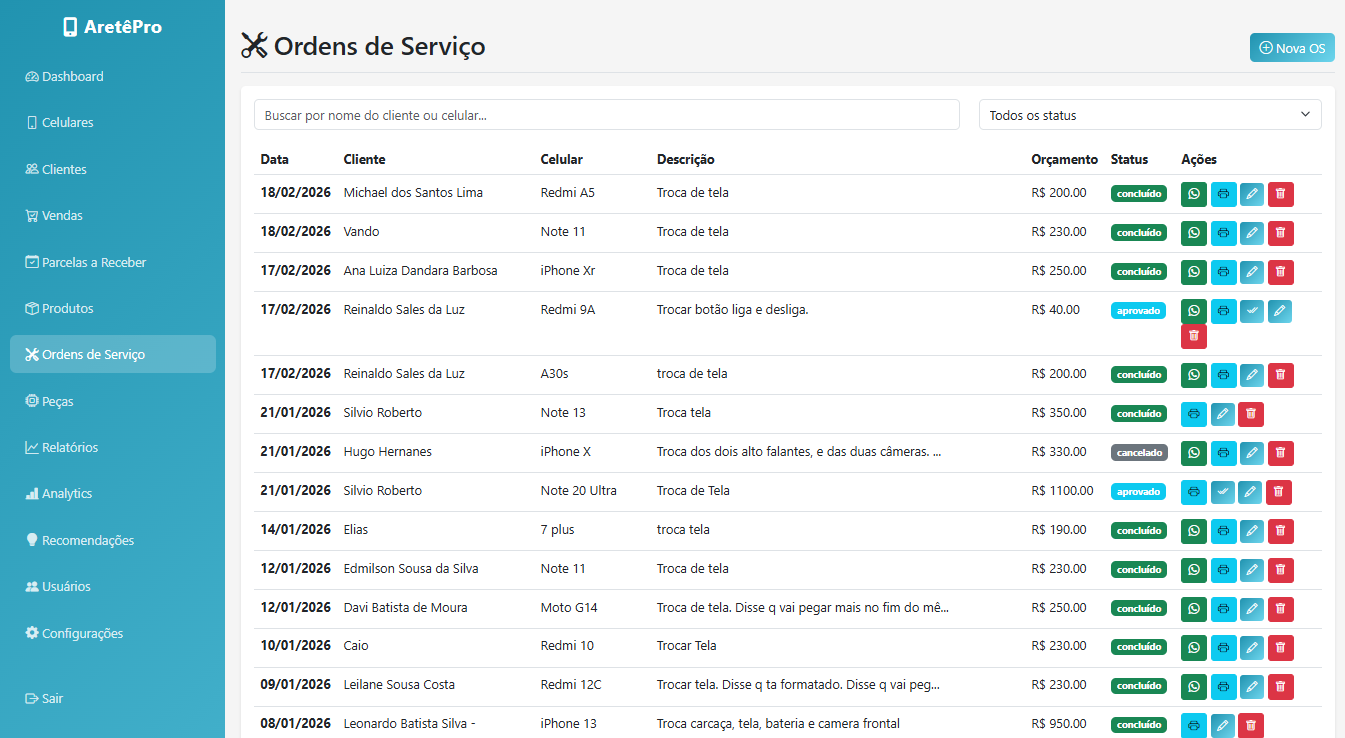1345x738 pixels.
Task: Open Relatórios in the side menu
Action: 69,447
